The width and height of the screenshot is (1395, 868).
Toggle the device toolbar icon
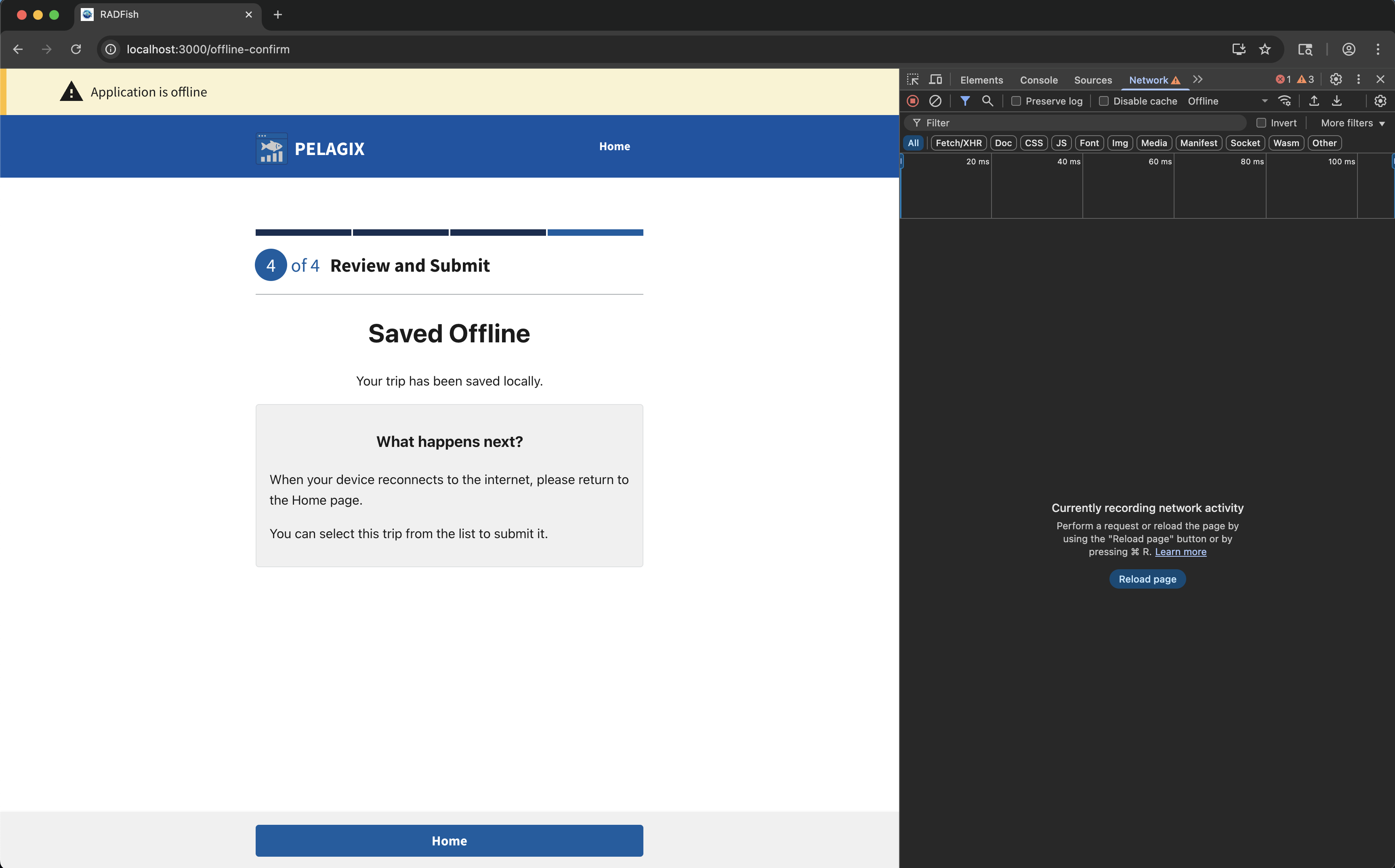pyautogui.click(x=935, y=79)
